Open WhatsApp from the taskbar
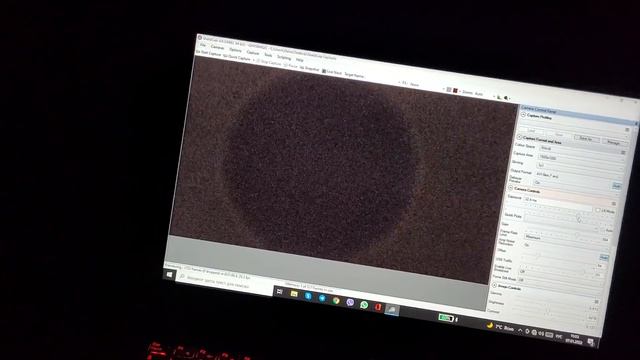Screen dimensions: 640x360 click(364, 305)
